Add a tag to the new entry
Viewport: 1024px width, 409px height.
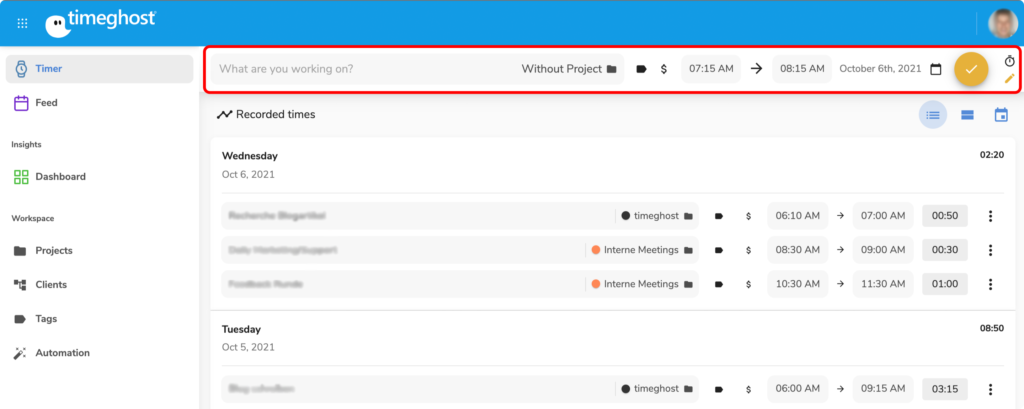tap(641, 69)
